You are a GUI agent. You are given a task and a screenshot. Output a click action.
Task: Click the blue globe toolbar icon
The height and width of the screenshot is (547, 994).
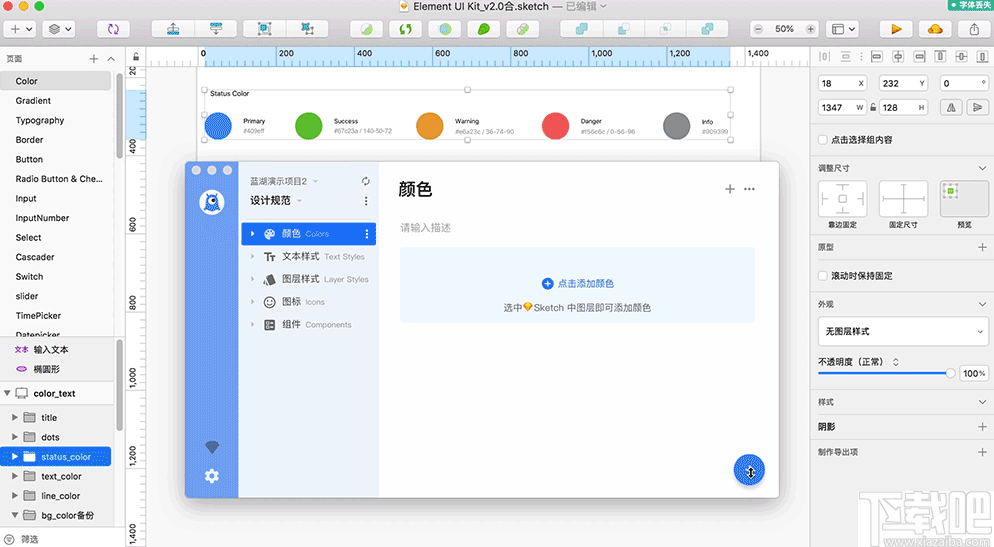pyautogui.click(x=445, y=29)
